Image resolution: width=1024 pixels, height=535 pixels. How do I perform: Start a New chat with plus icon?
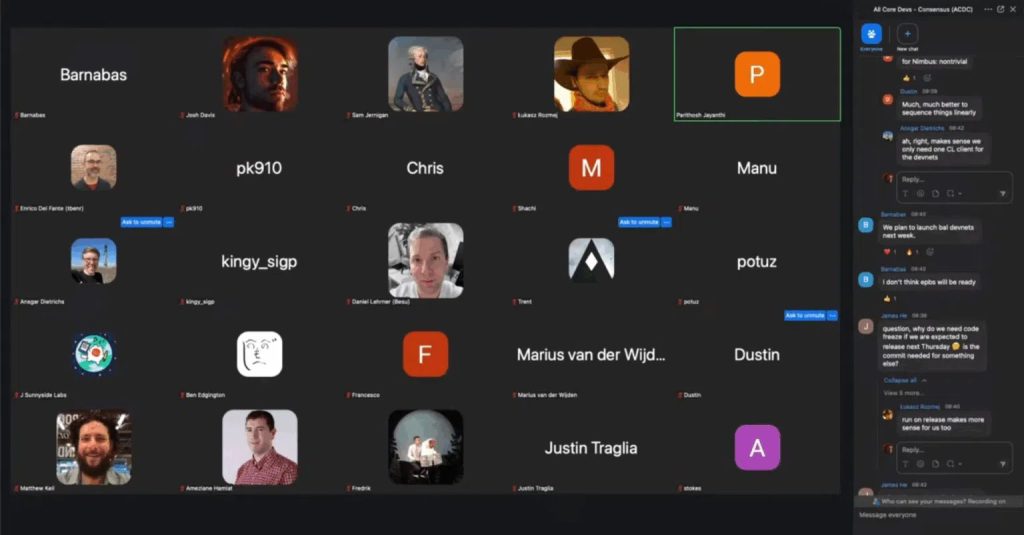(x=908, y=34)
